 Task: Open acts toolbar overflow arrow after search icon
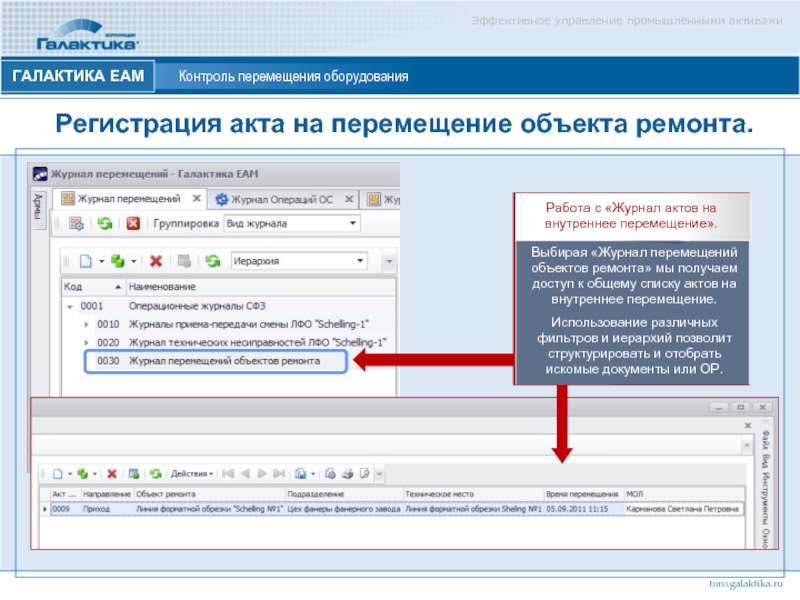379,474
